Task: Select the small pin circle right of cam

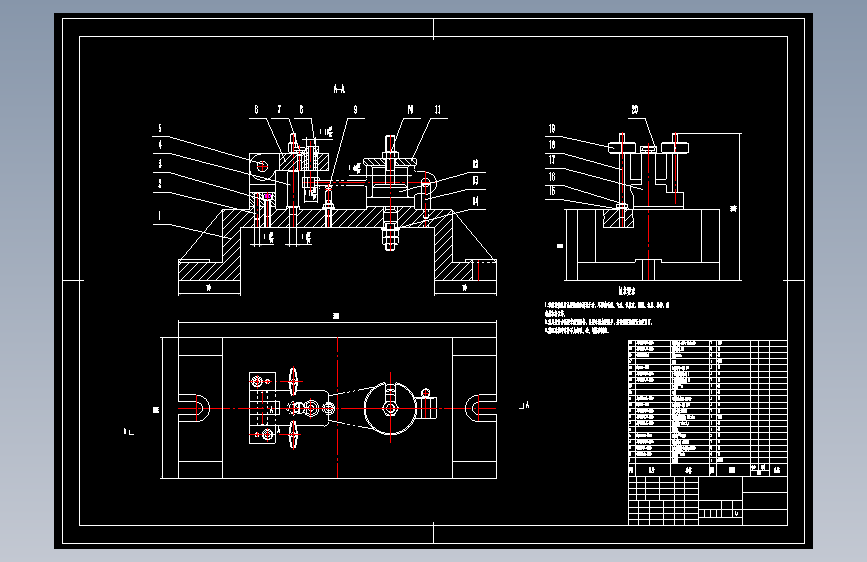Action: [x=426, y=393]
